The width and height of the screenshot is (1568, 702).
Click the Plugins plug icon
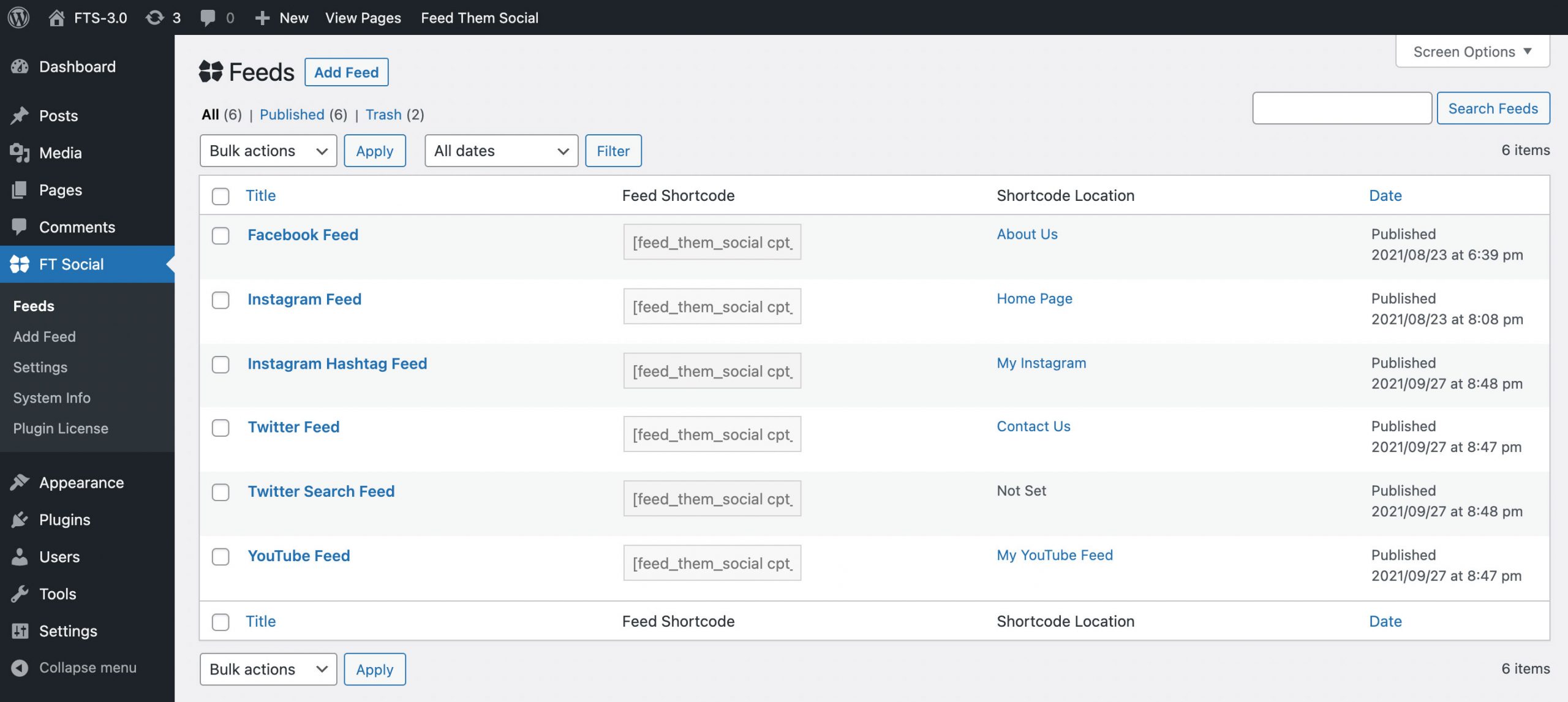pos(20,519)
